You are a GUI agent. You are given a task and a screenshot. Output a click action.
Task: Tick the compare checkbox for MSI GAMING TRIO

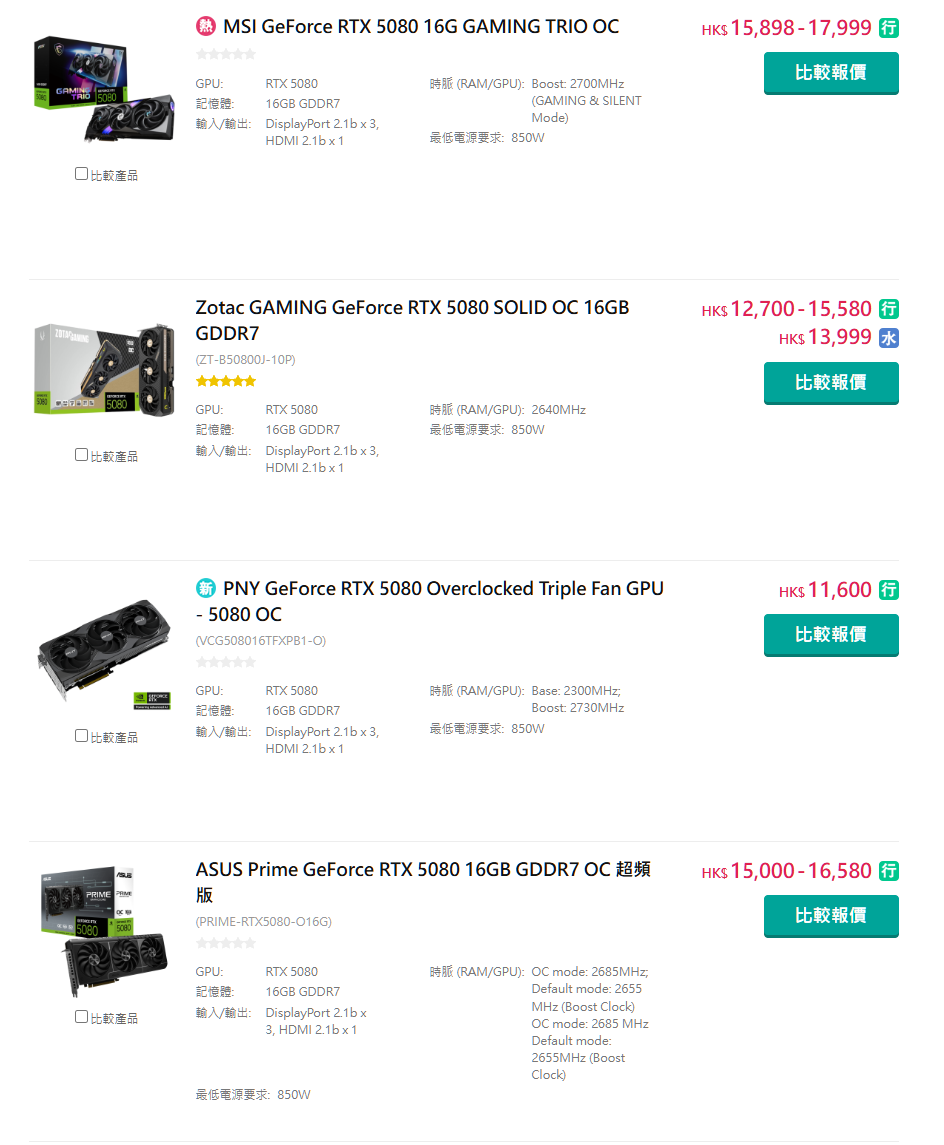[x=81, y=174]
